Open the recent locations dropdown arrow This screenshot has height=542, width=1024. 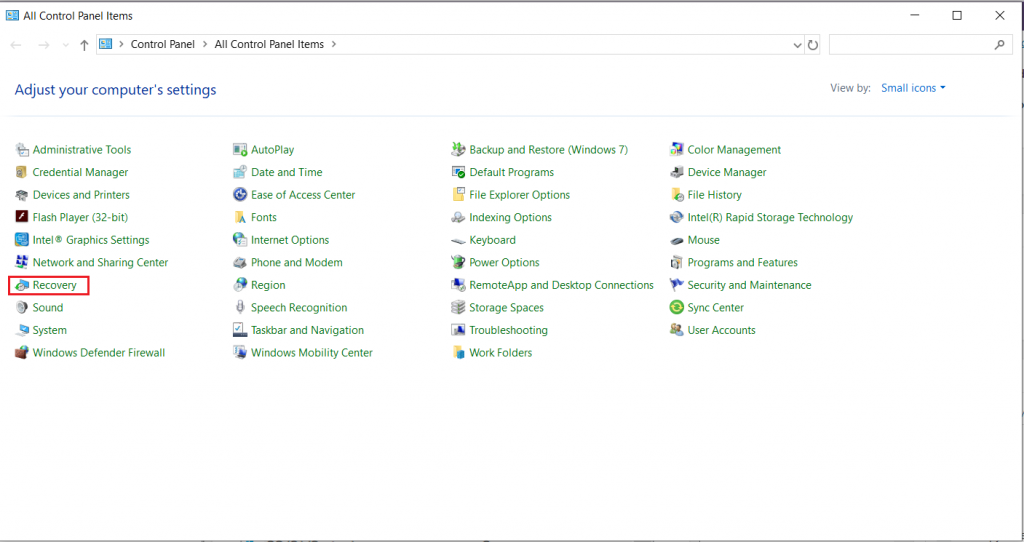point(65,45)
